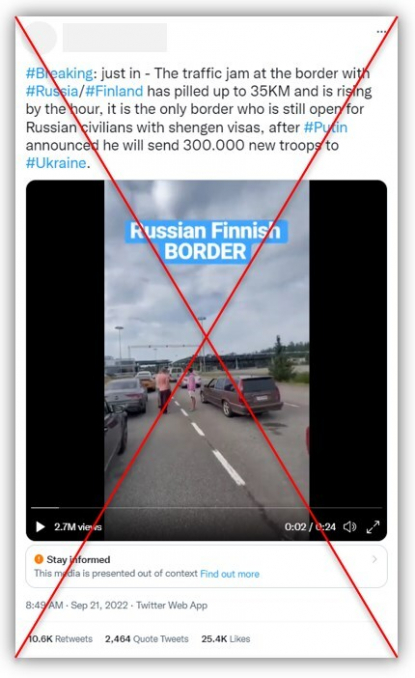The width and height of the screenshot is (415, 678).
Task: Expand video to fullscreen
Action: coord(373,527)
